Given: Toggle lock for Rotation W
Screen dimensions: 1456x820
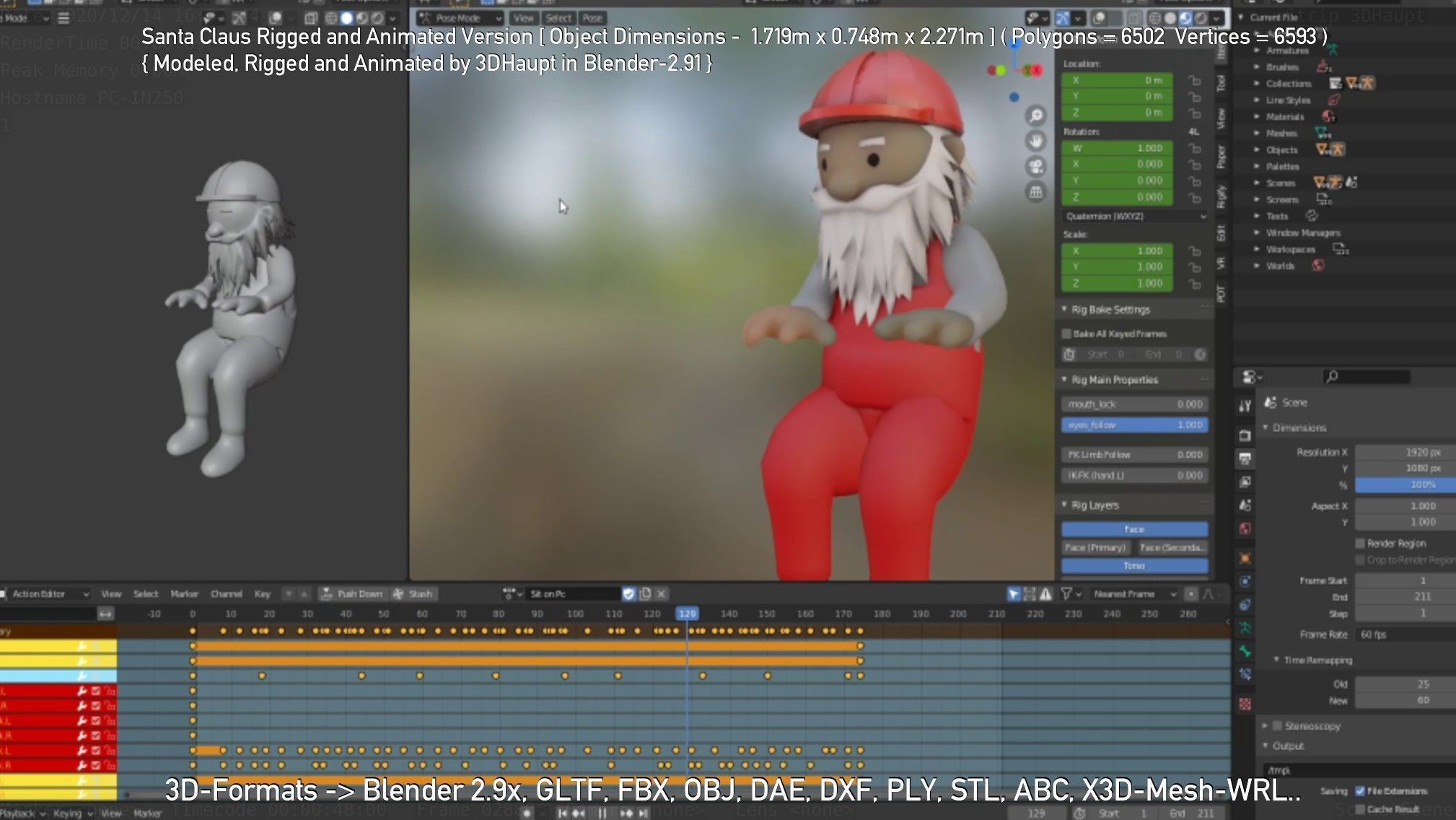Looking at the screenshot, I should [x=1195, y=148].
